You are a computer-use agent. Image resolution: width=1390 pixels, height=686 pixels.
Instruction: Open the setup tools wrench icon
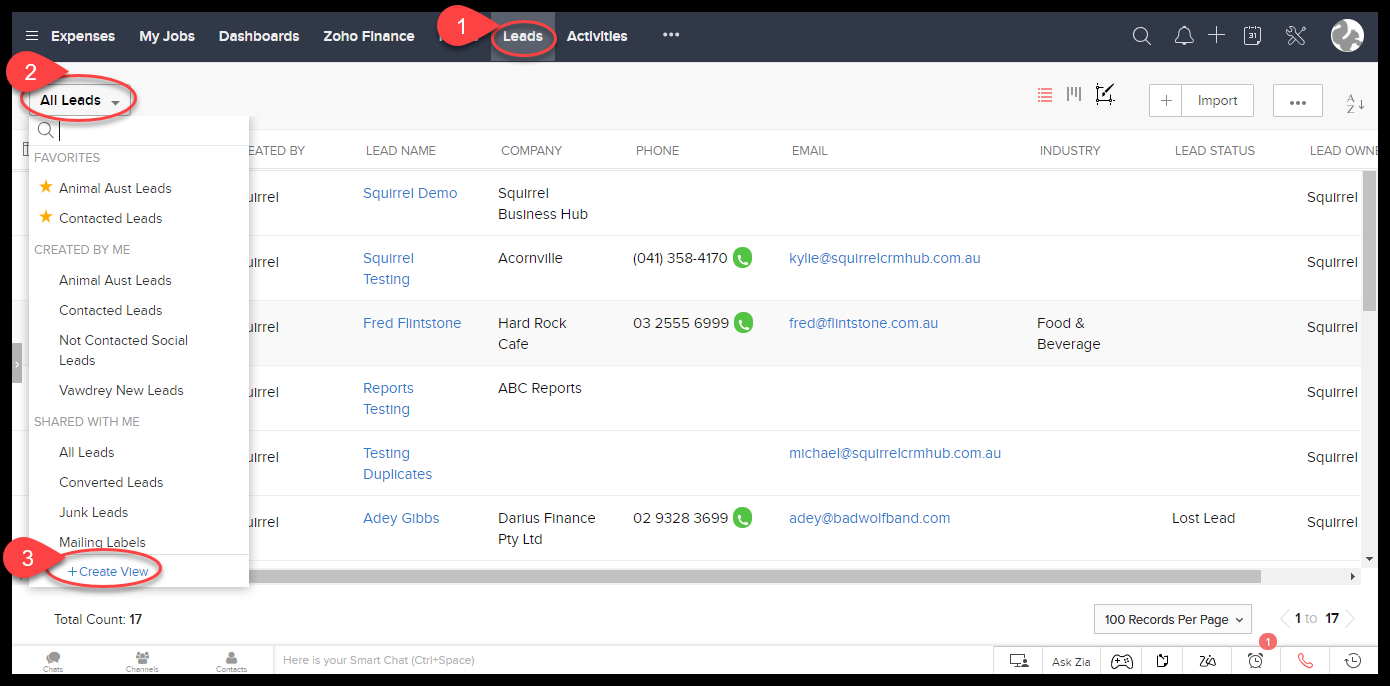click(1296, 36)
